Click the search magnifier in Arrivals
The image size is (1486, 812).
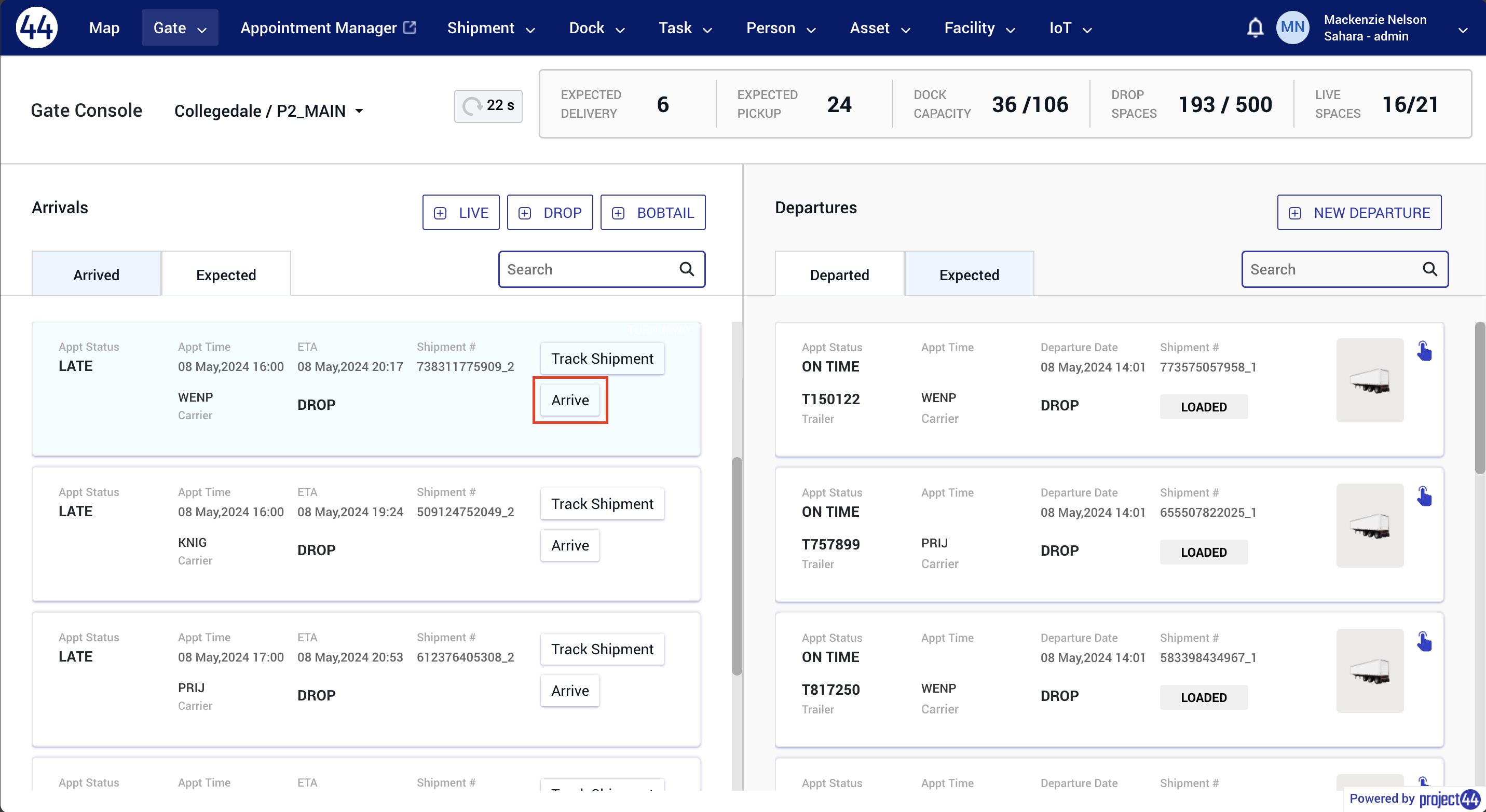687,269
